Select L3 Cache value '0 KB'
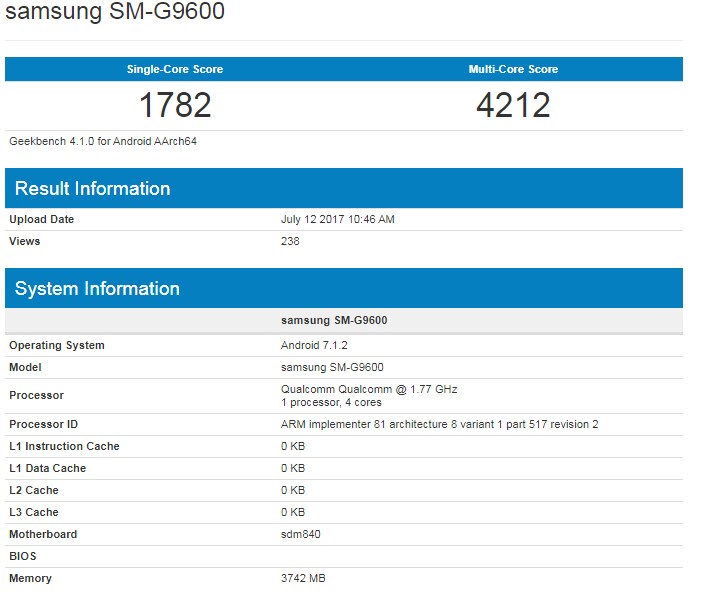The width and height of the screenshot is (711, 600). tap(292, 512)
